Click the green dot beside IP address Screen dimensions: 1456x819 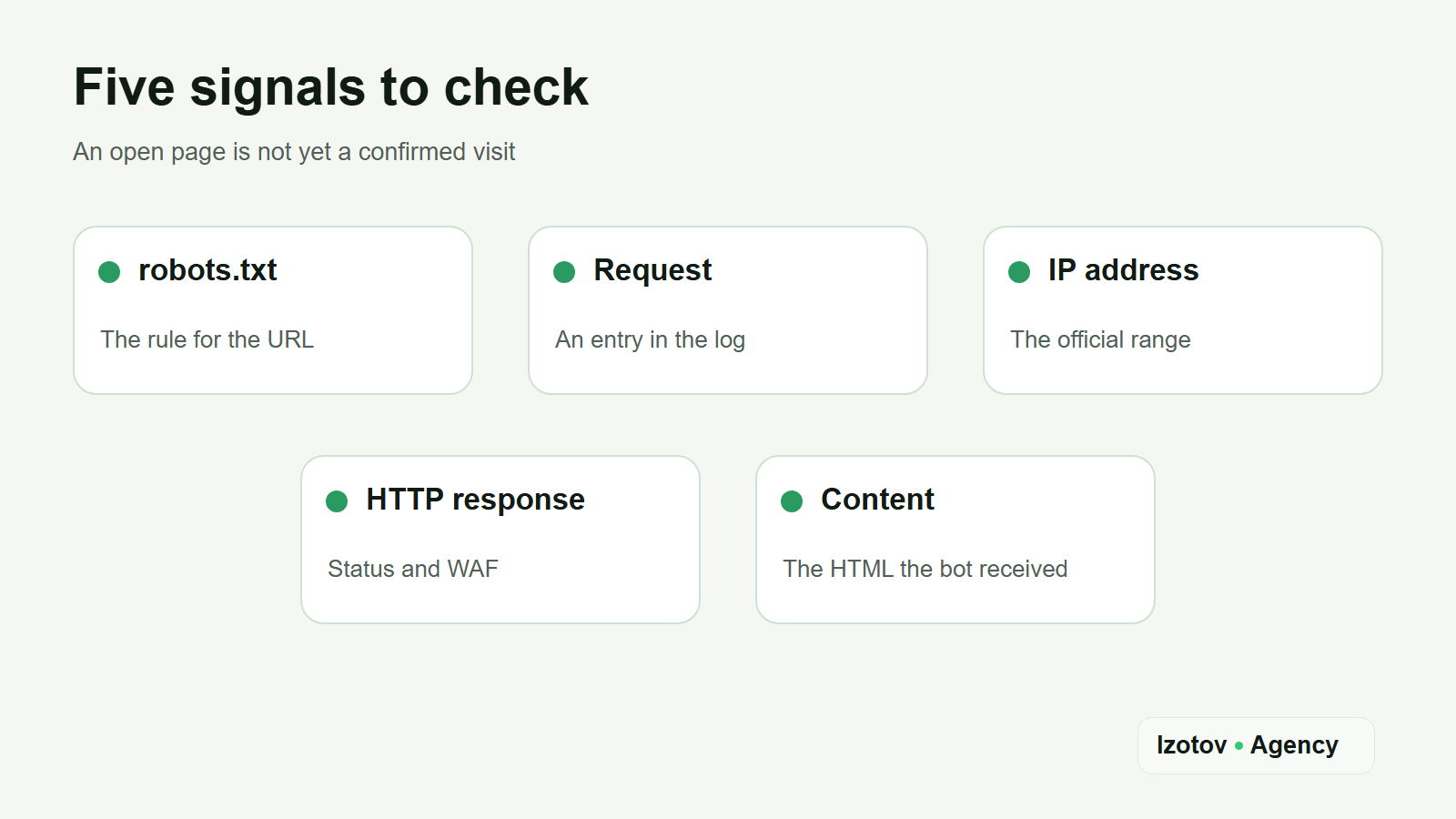[x=1019, y=272]
